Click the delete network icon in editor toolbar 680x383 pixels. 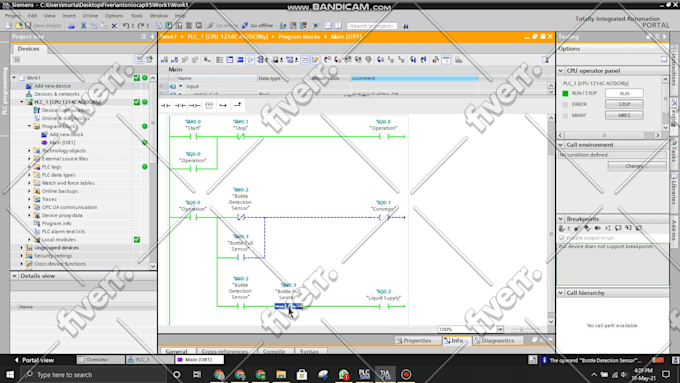click(174, 60)
